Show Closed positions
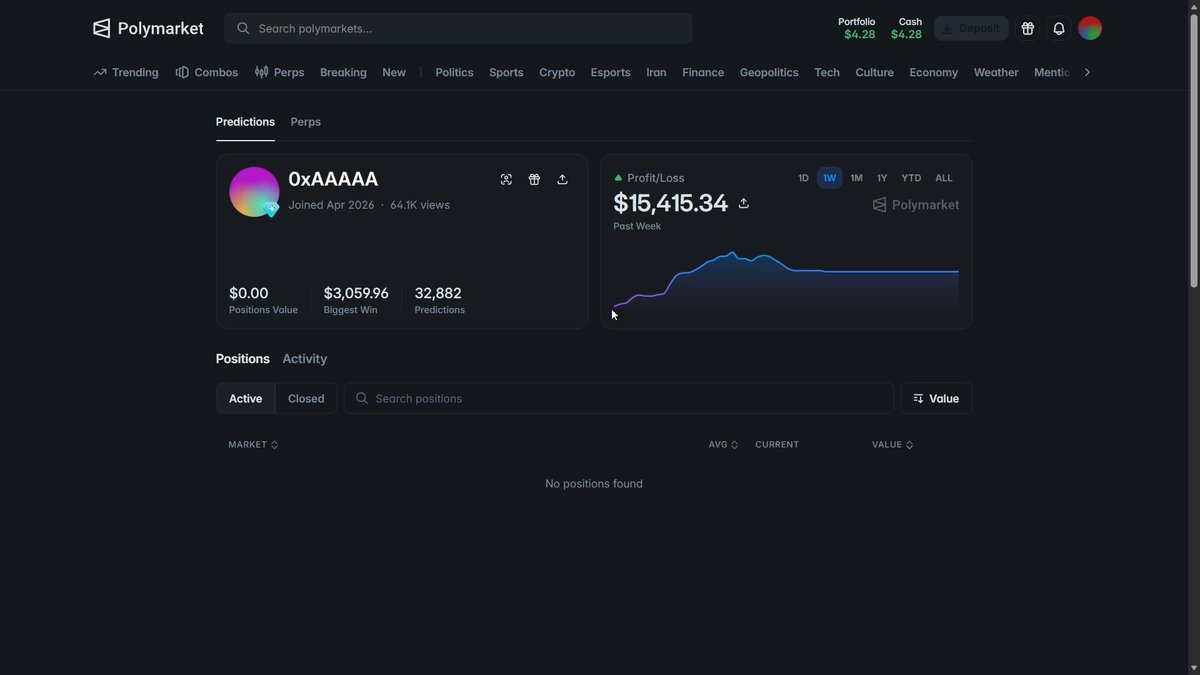Image resolution: width=1200 pixels, height=675 pixels. coord(306,398)
